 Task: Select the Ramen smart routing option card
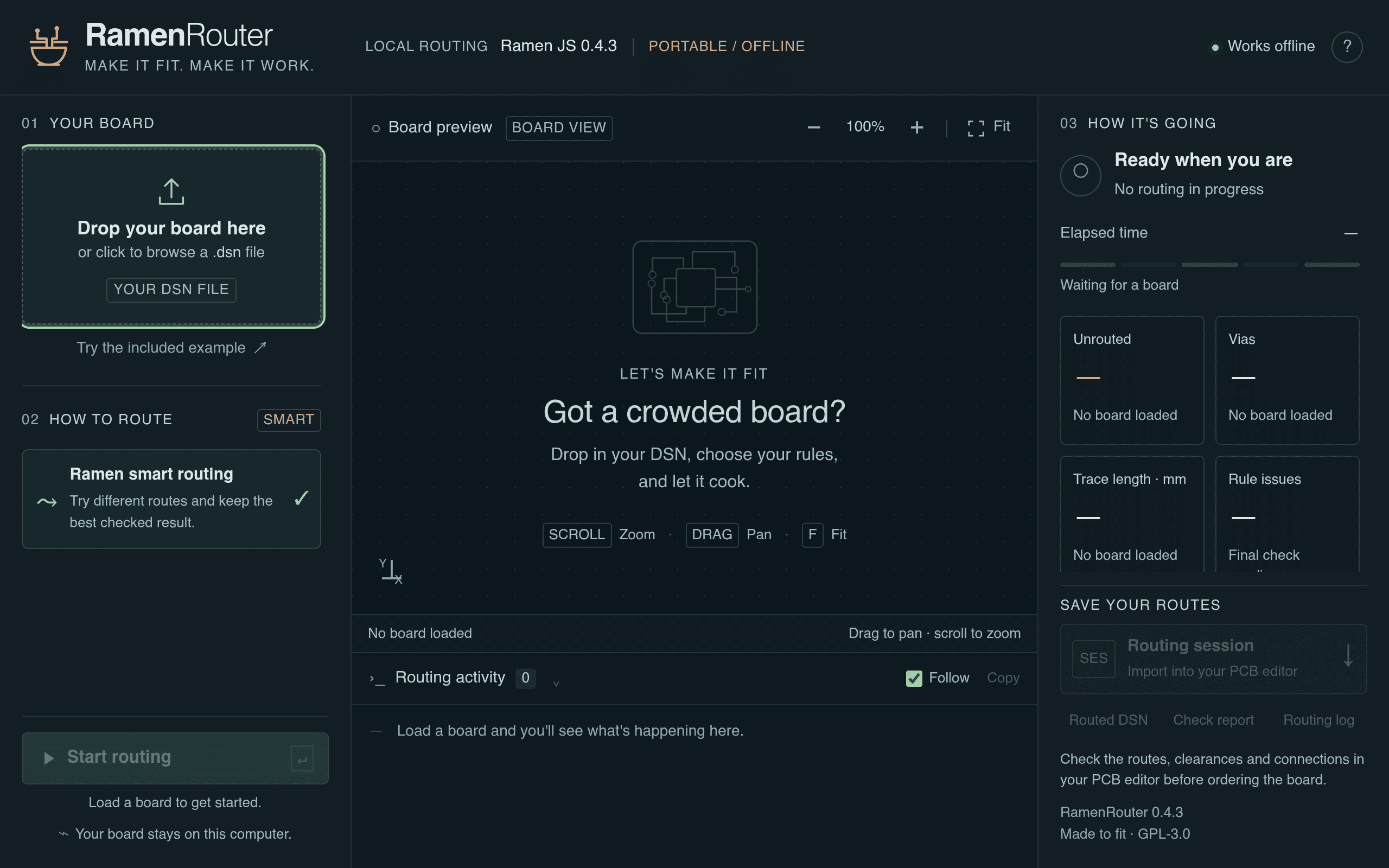[x=171, y=499]
